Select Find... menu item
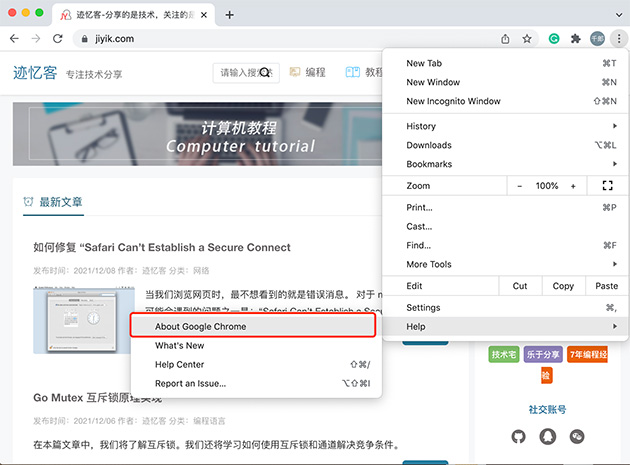 [x=505, y=245]
